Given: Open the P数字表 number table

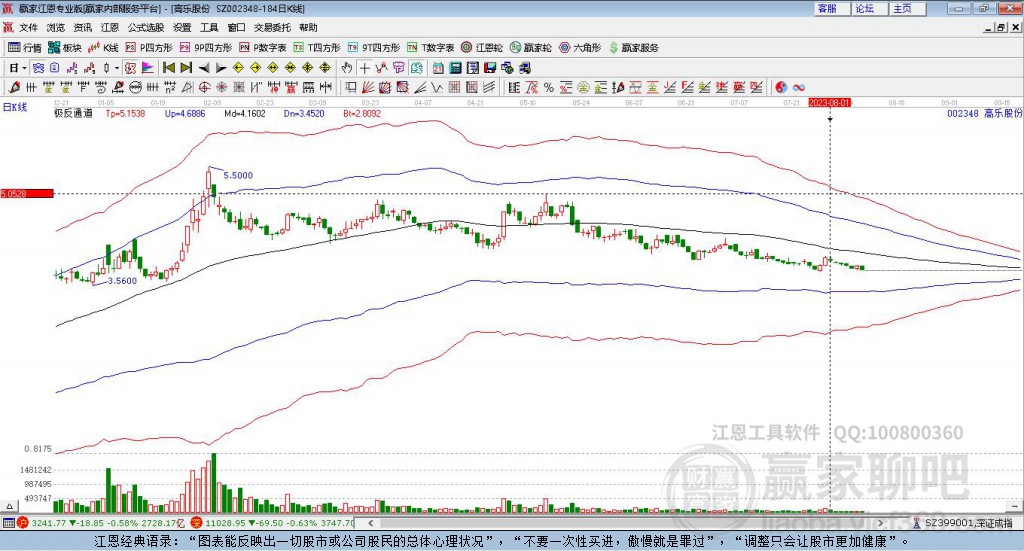Looking at the screenshot, I should pyautogui.click(x=262, y=48).
